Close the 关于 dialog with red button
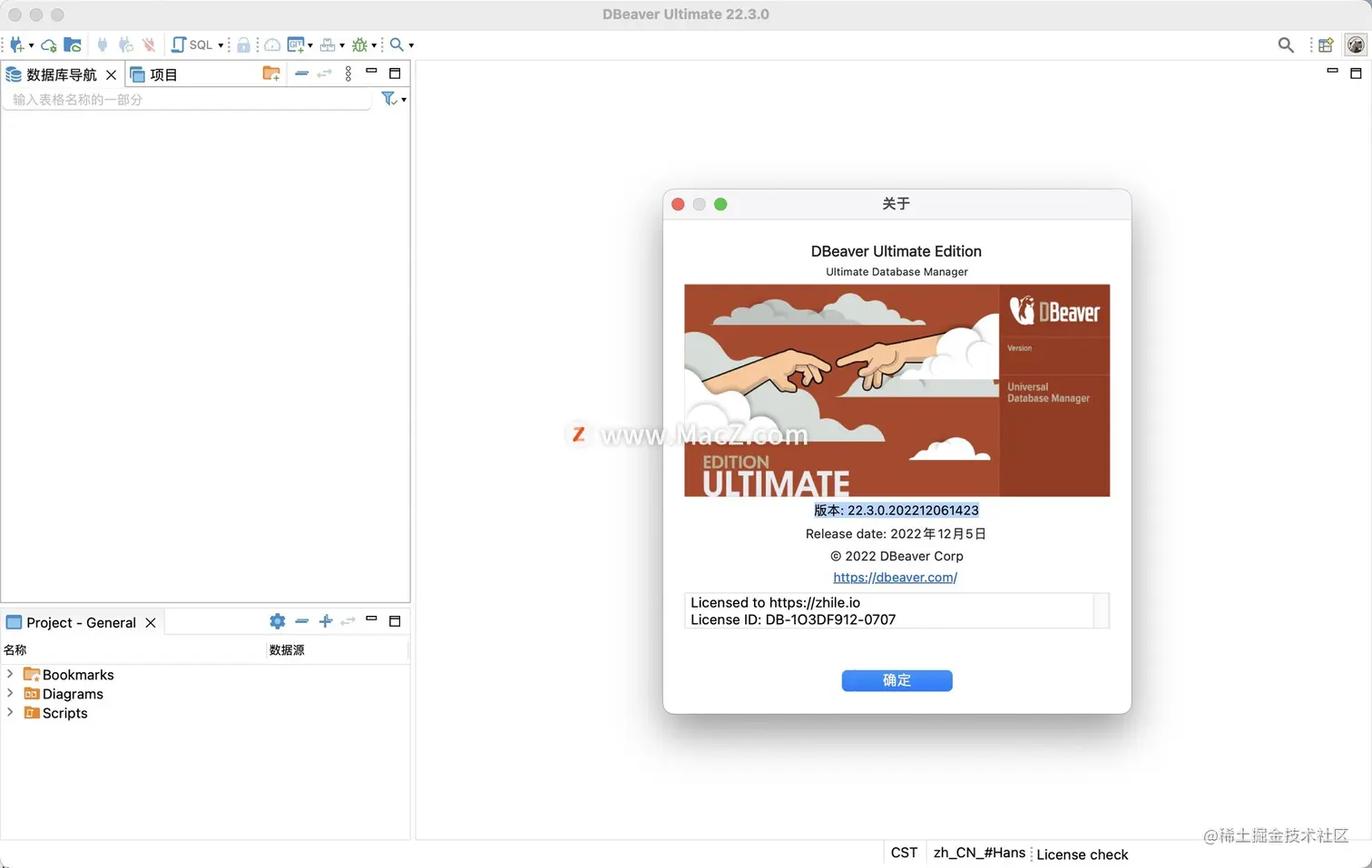The height and width of the screenshot is (868, 1372). [x=678, y=204]
